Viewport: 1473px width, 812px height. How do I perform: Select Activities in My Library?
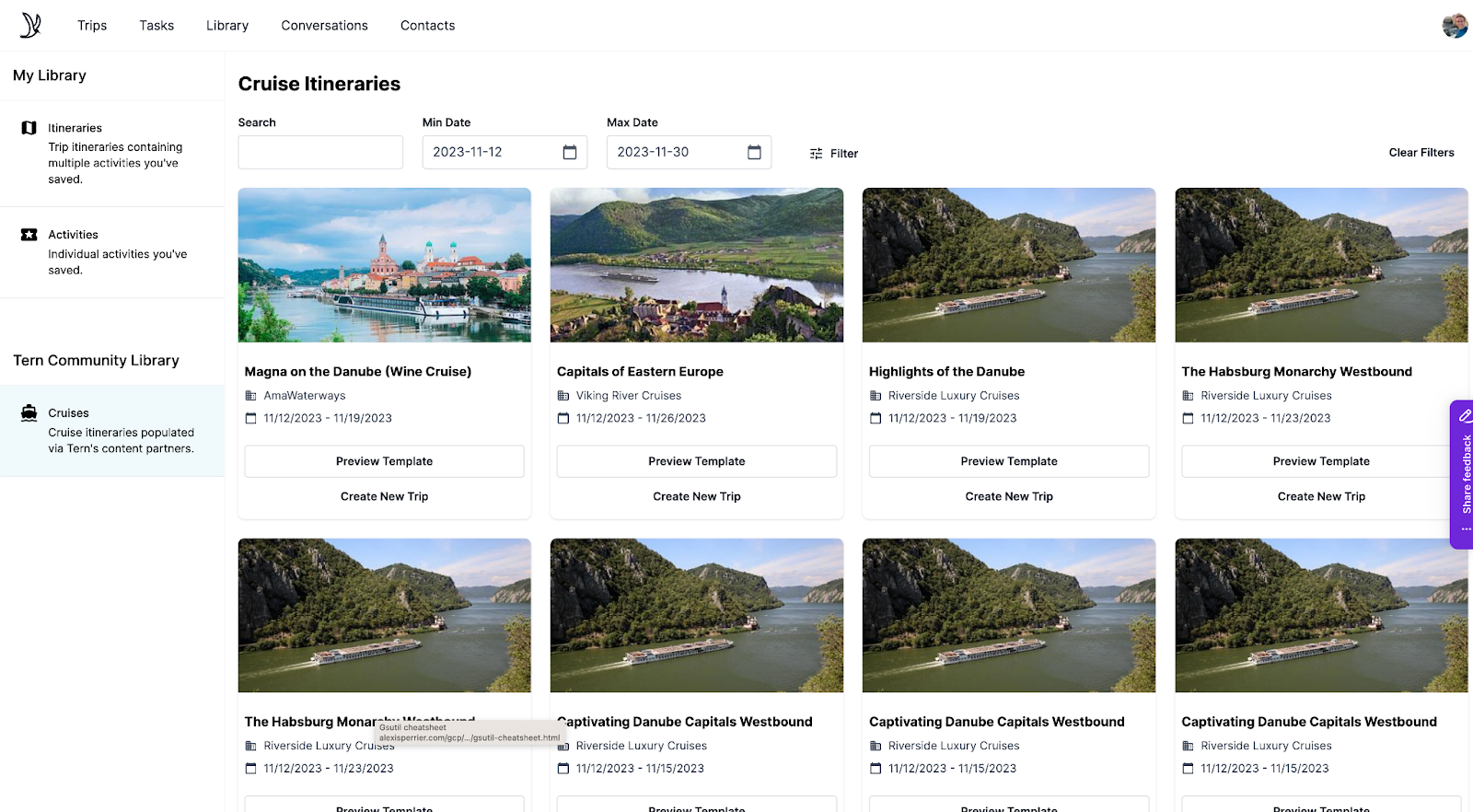tap(112, 252)
